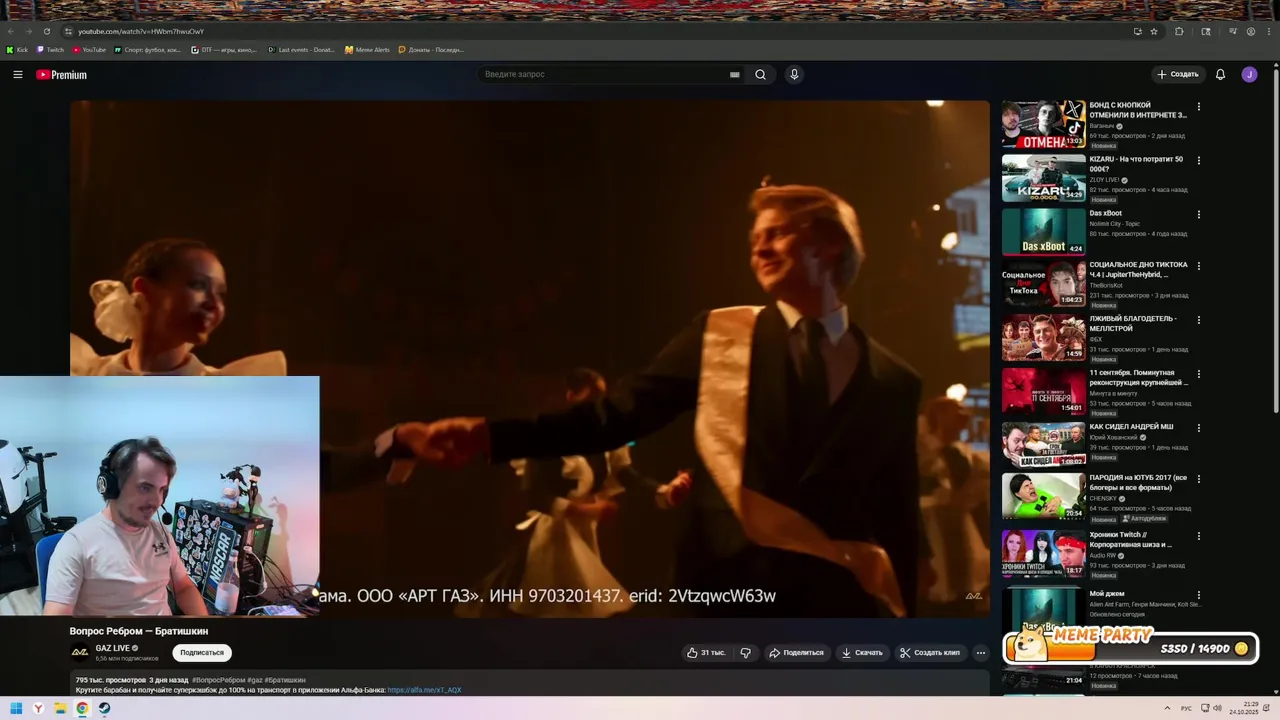Image resolution: width=1280 pixels, height=720 pixels.
Task: Open Kick bookmark
Action: [17, 49]
